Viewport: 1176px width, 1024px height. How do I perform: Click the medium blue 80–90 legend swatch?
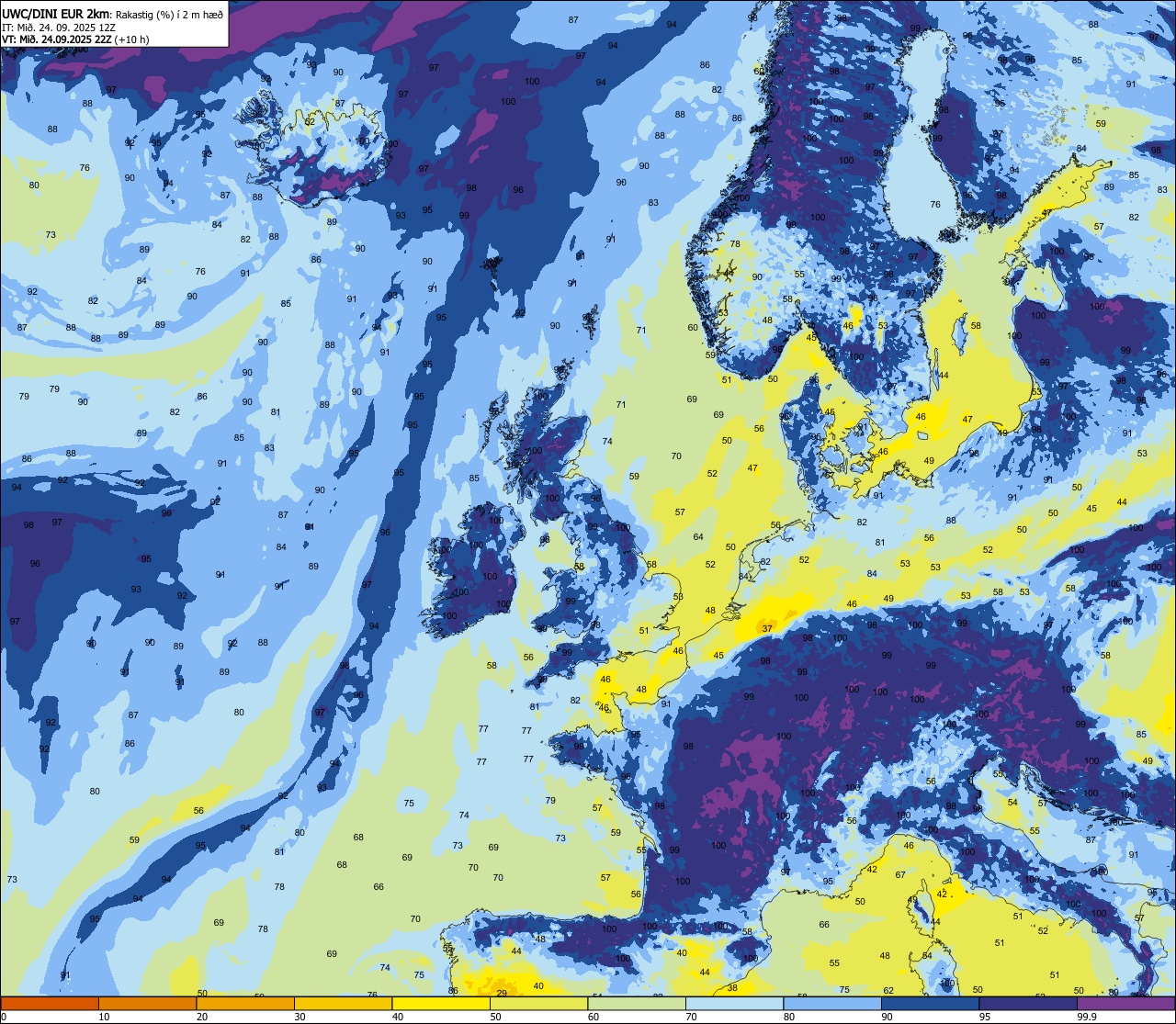tap(832, 1003)
